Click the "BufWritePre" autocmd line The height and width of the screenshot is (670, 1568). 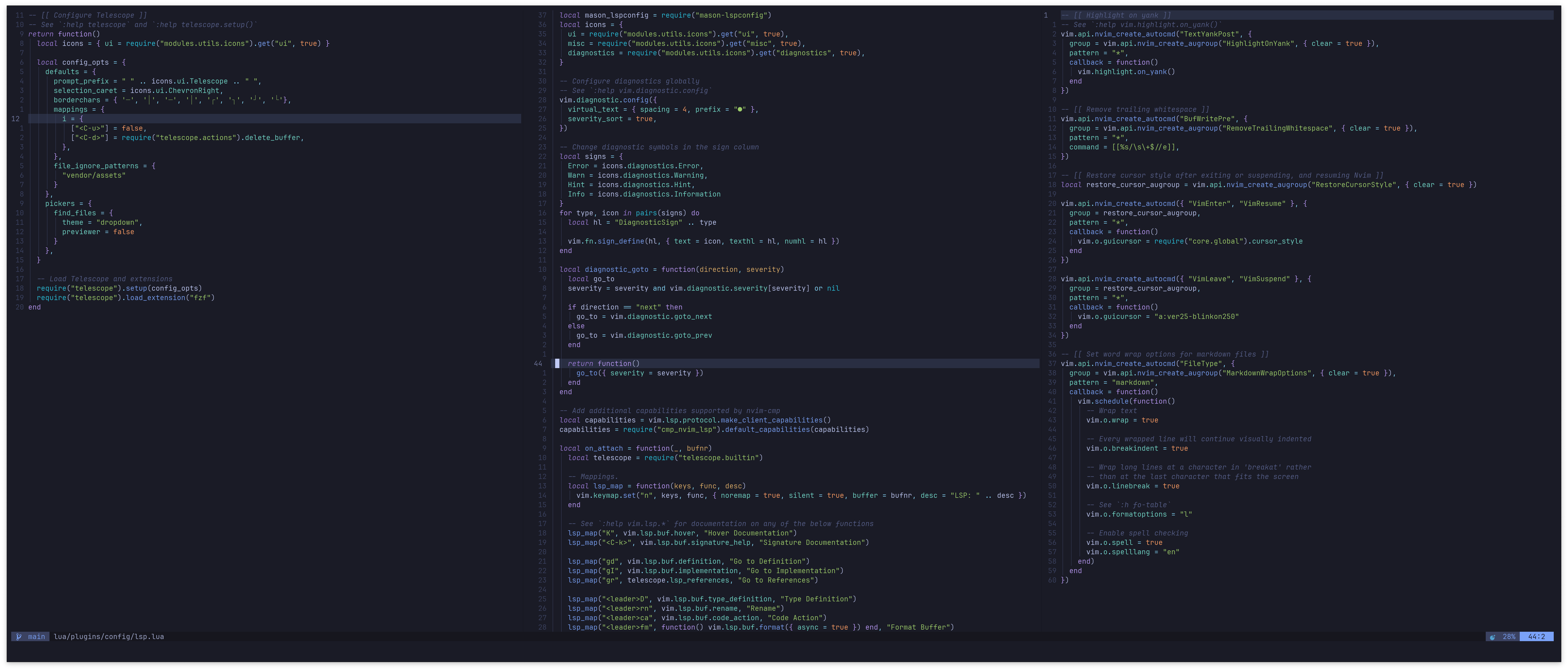click(1154, 119)
